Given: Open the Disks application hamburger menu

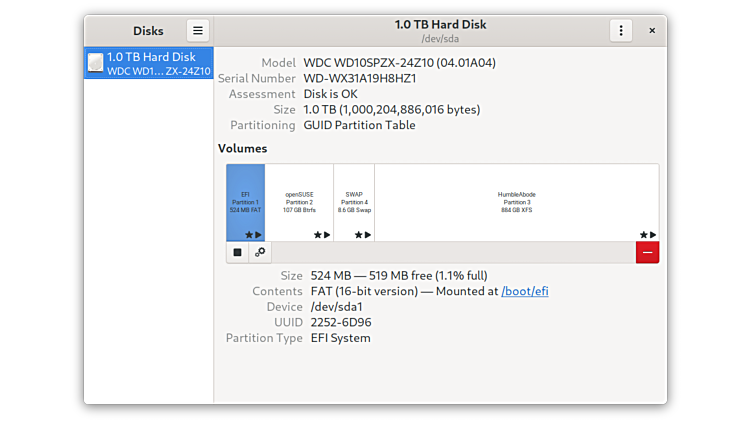Looking at the screenshot, I should (198, 31).
